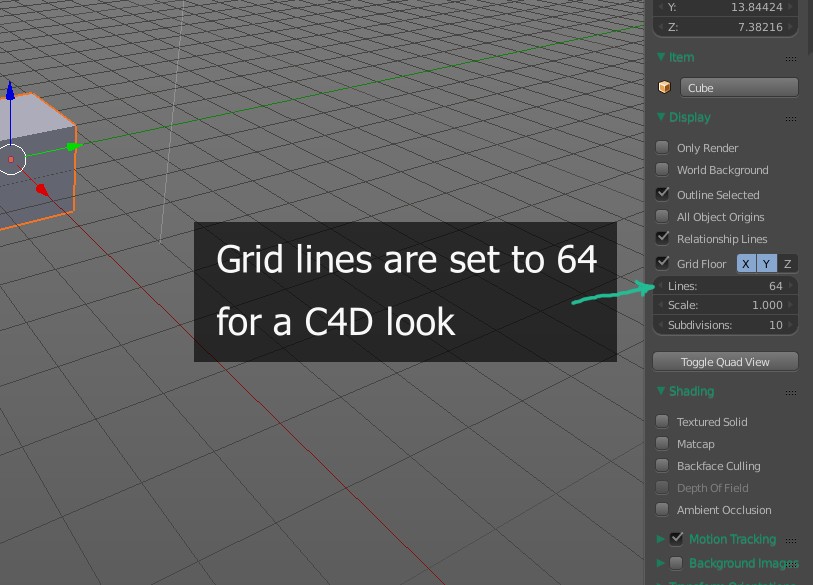Enable Textured Solid shading
Viewport: 813px width, 585px height.
662,421
